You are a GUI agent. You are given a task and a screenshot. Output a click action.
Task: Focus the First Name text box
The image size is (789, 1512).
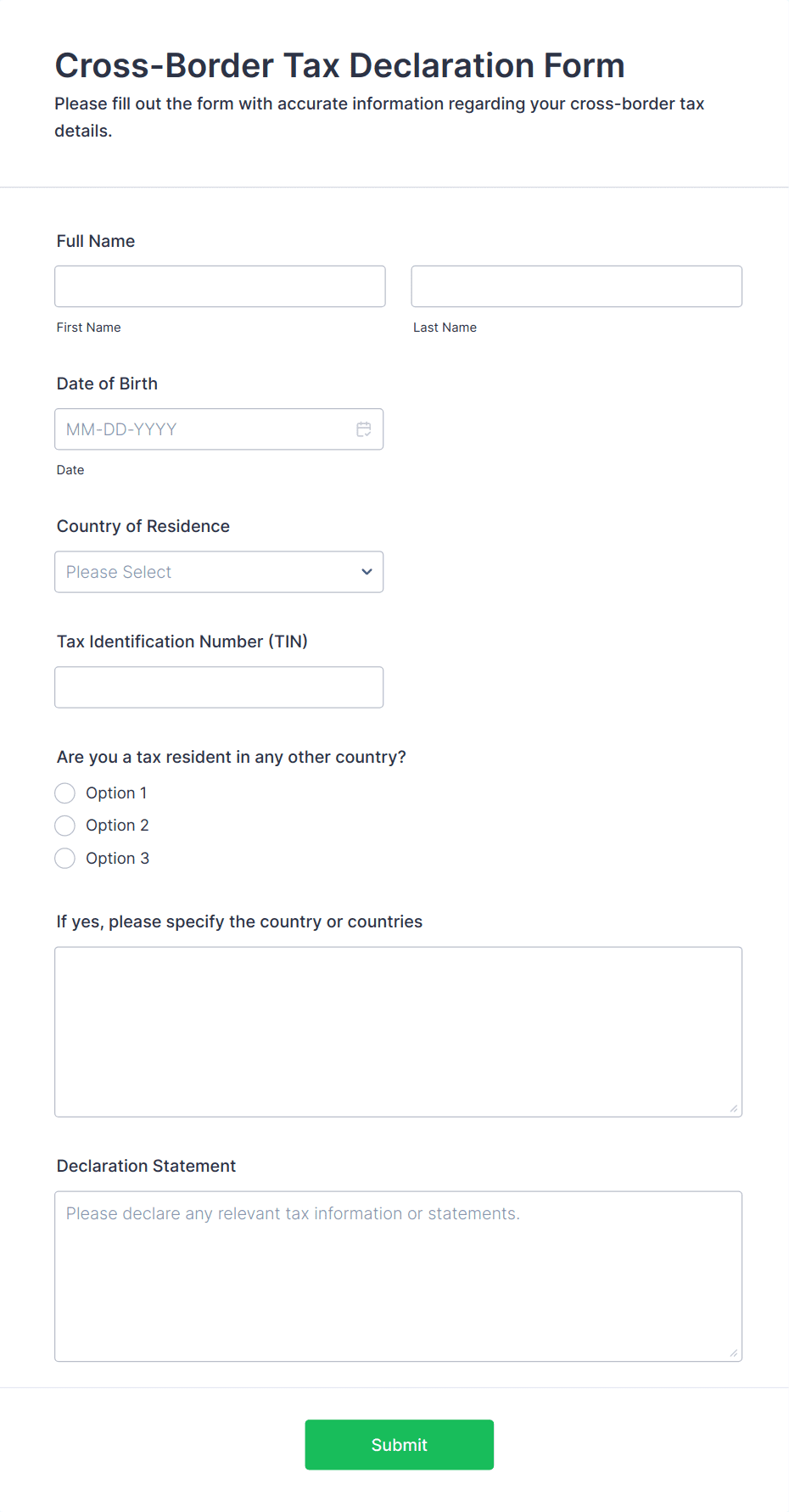tap(220, 287)
